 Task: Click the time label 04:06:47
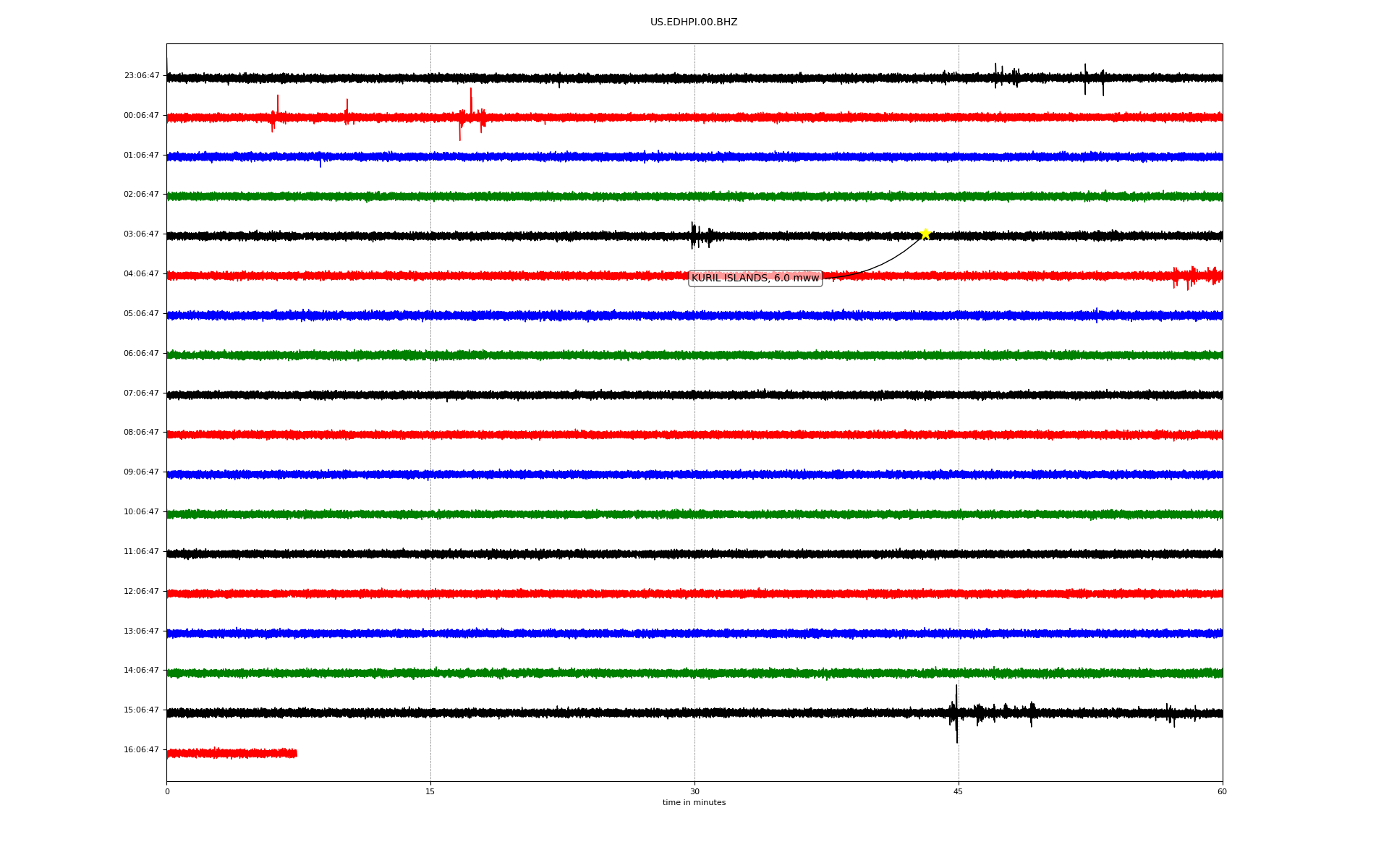click(x=142, y=274)
